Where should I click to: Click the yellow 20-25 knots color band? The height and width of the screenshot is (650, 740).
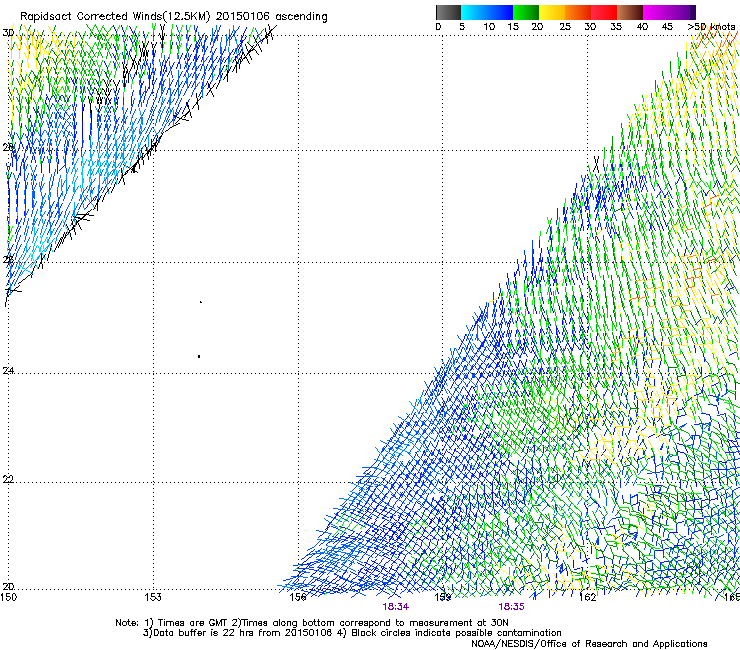(x=552, y=12)
